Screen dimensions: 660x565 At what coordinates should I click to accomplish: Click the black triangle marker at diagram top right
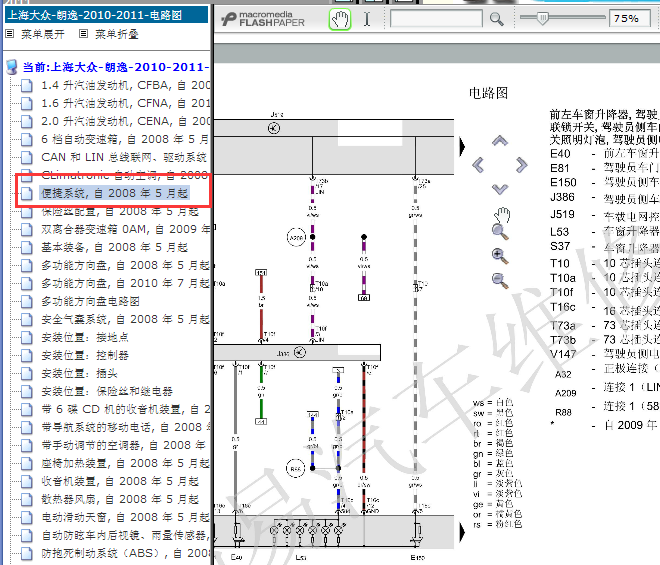pyautogui.click(x=462, y=147)
